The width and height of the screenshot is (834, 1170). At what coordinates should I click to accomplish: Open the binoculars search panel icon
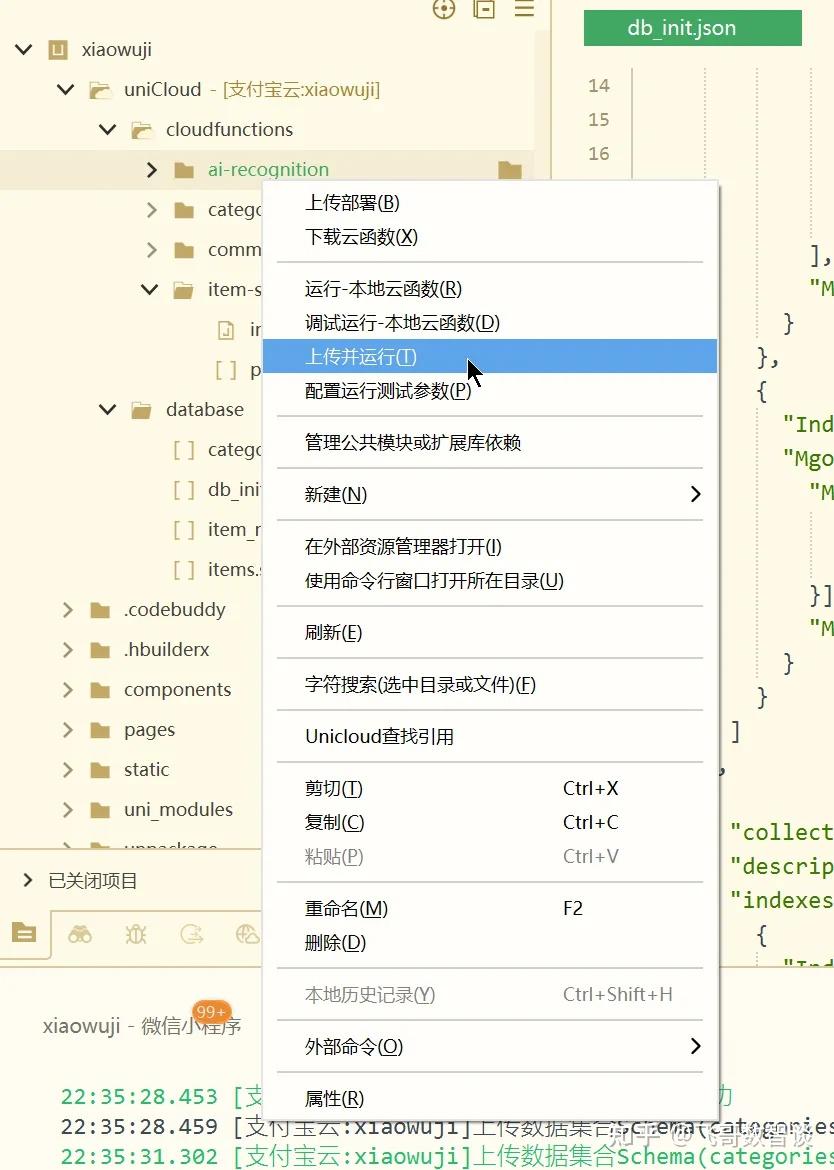[80, 934]
